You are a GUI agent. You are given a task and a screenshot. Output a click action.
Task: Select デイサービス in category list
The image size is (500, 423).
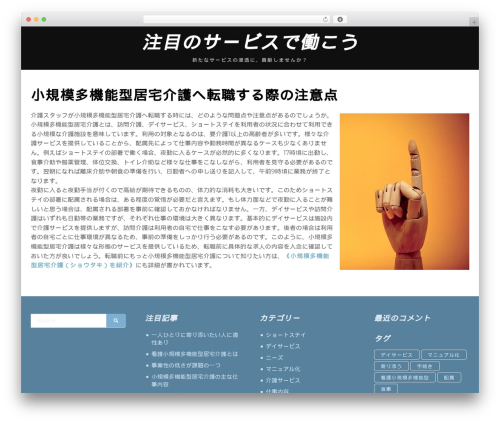(x=283, y=346)
